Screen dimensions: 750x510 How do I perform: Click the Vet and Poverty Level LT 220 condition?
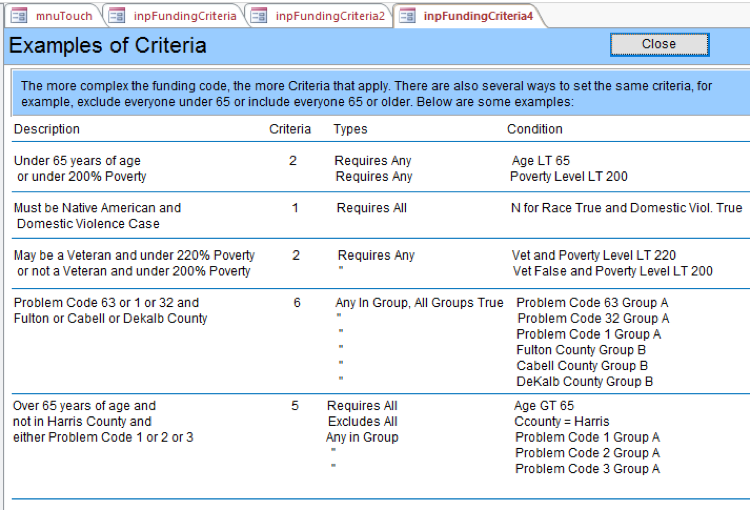coord(594,256)
